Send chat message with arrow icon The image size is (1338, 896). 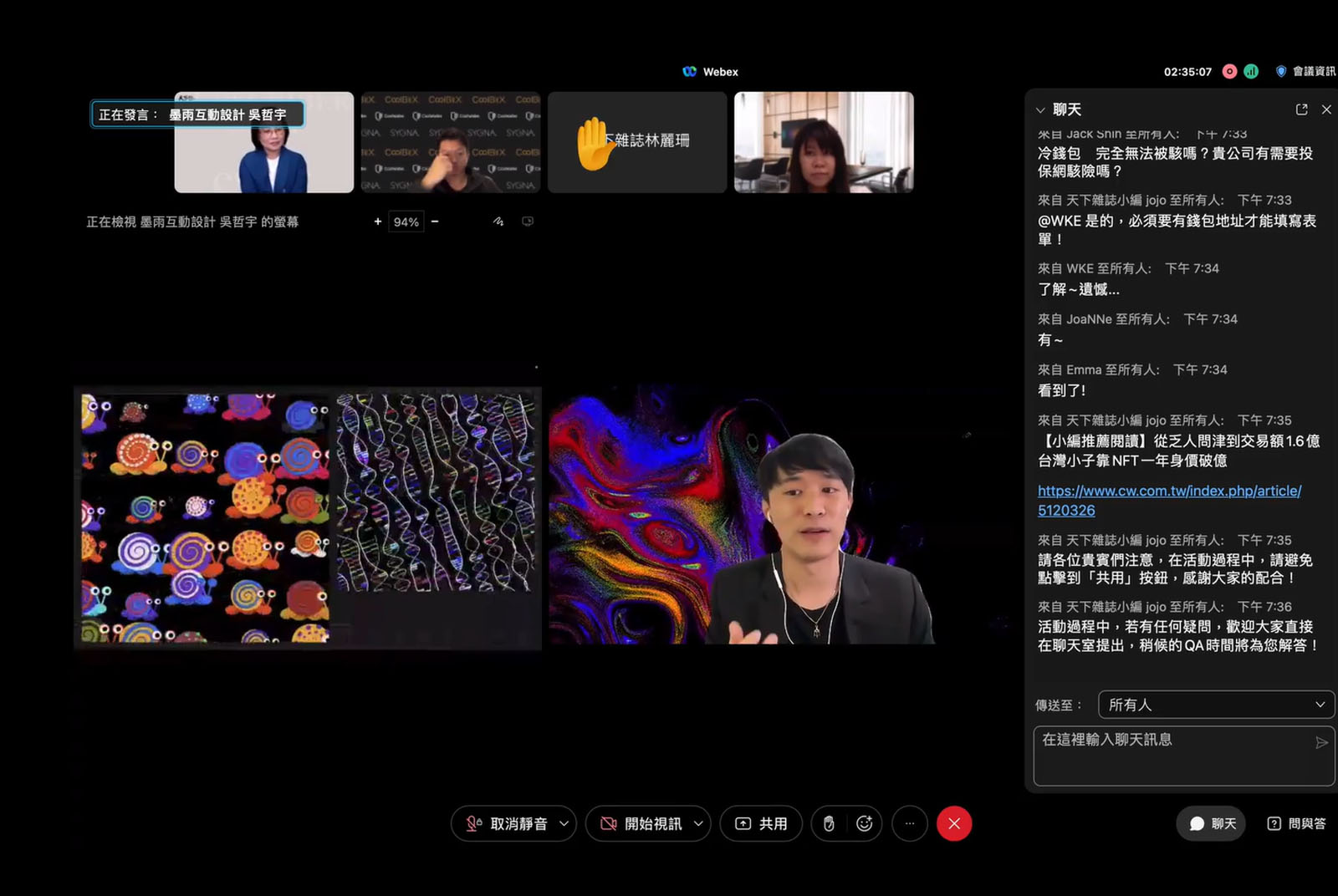click(x=1321, y=742)
